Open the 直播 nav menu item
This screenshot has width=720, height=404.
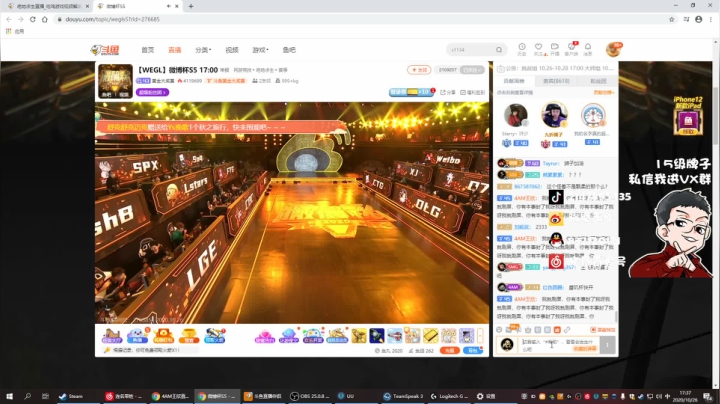coord(174,50)
